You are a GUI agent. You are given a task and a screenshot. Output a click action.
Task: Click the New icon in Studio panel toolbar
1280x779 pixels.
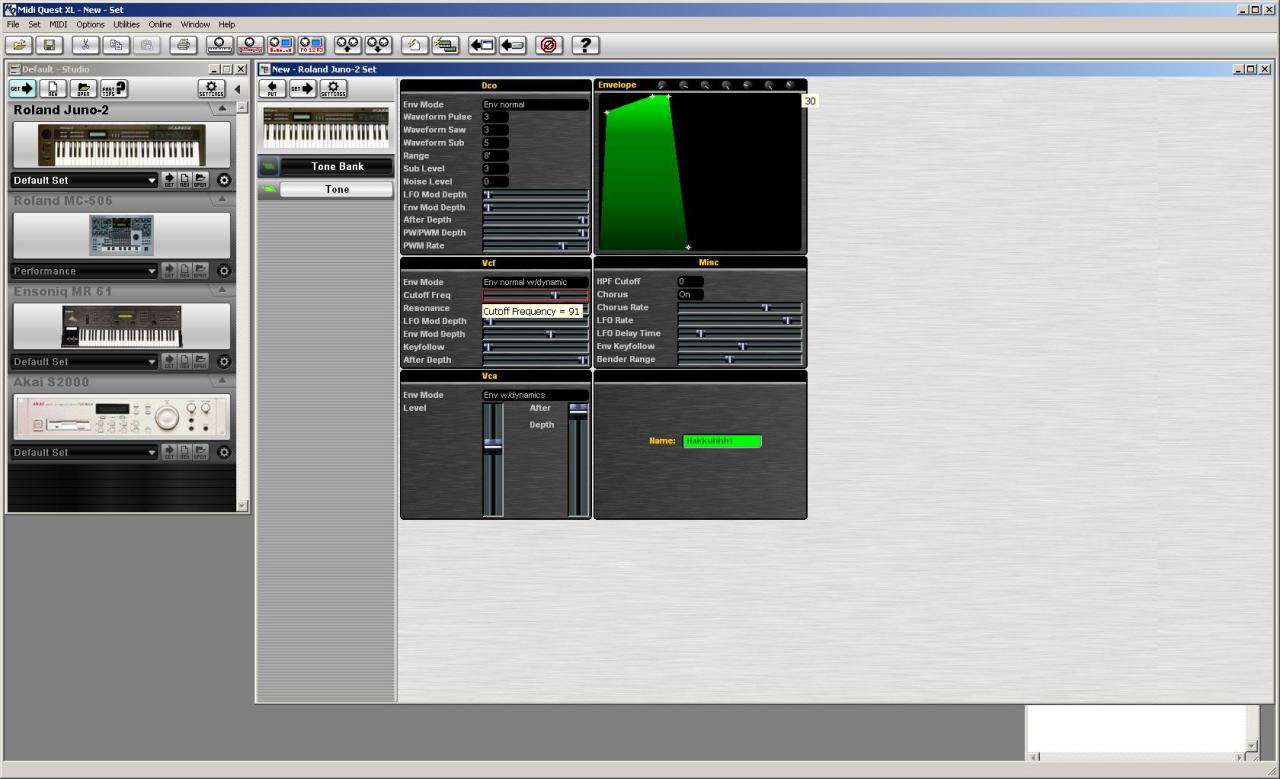coord(53,89)
